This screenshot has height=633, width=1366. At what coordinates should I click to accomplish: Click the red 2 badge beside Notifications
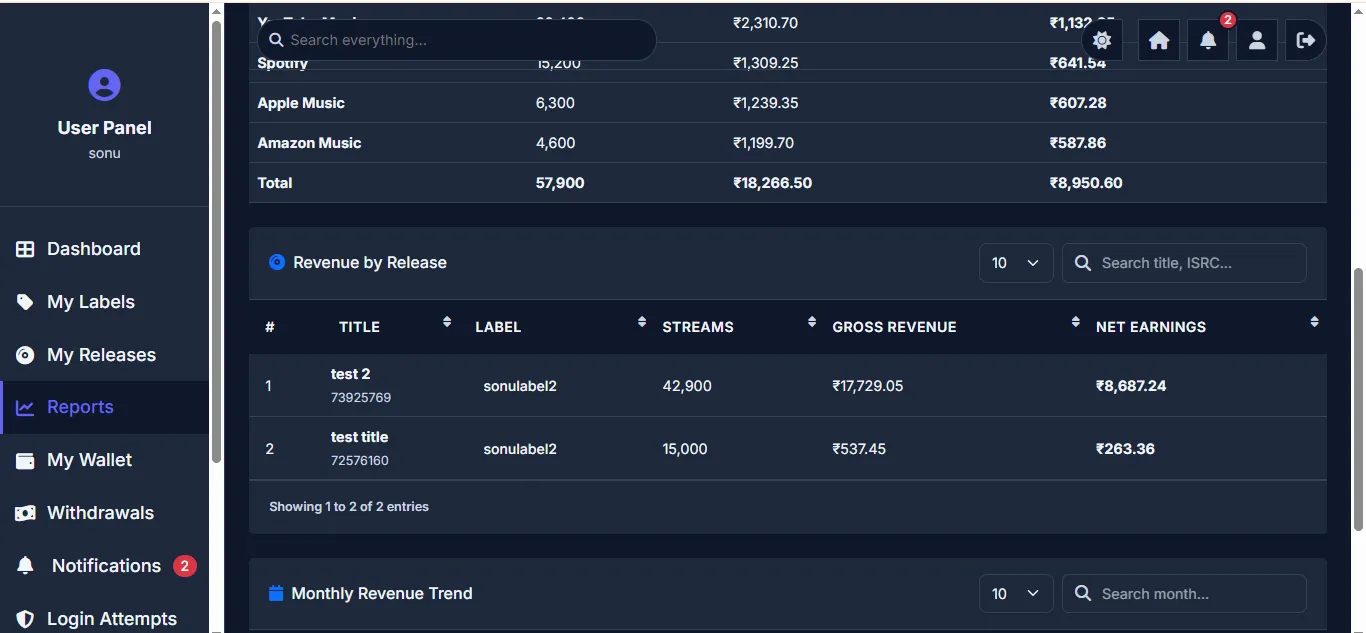(184, 566)
